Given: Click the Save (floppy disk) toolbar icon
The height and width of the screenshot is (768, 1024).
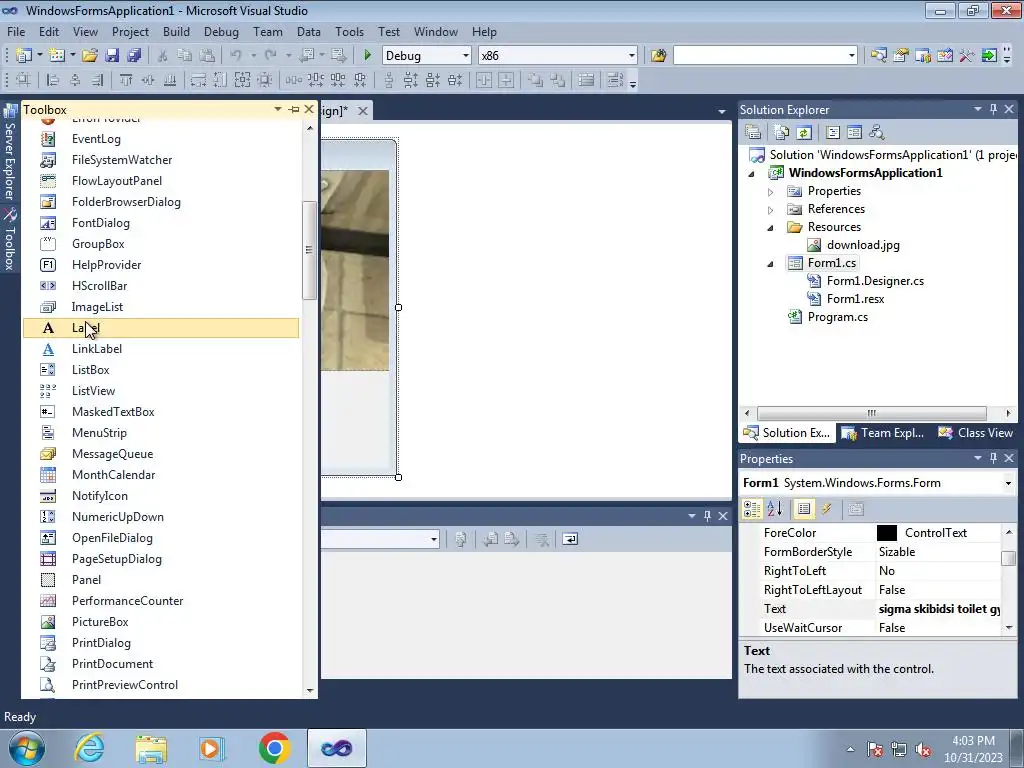Looking at the screenshot, I should [112, 56].
